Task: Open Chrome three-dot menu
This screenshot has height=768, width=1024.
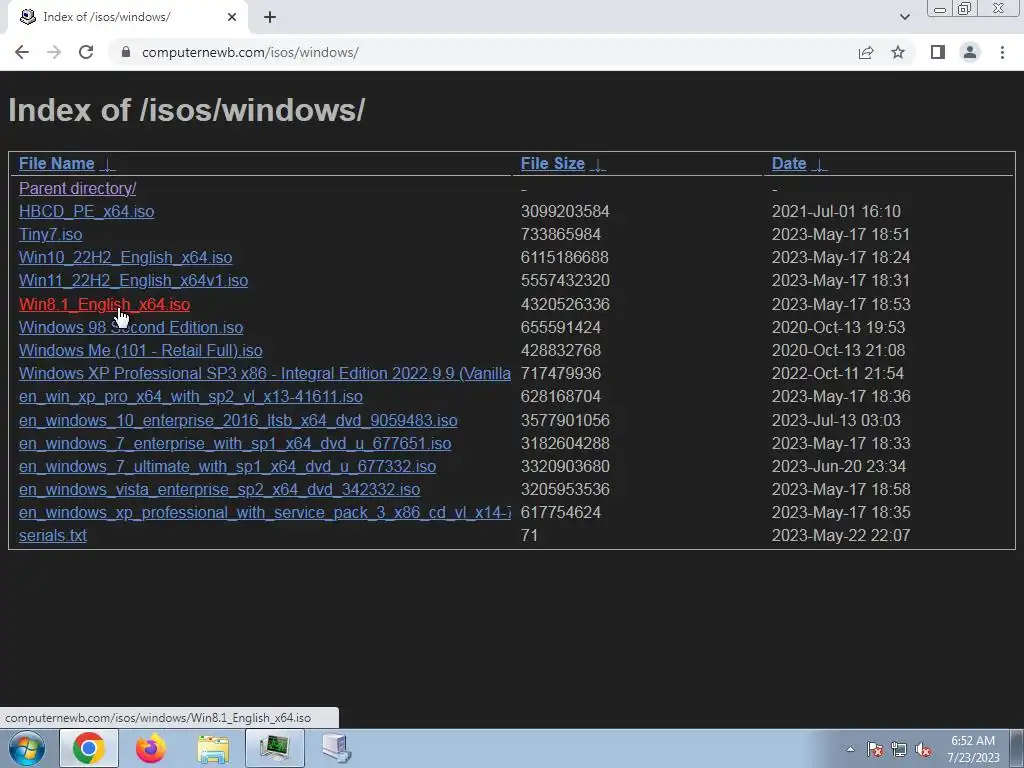Action: click(1002, 52)
